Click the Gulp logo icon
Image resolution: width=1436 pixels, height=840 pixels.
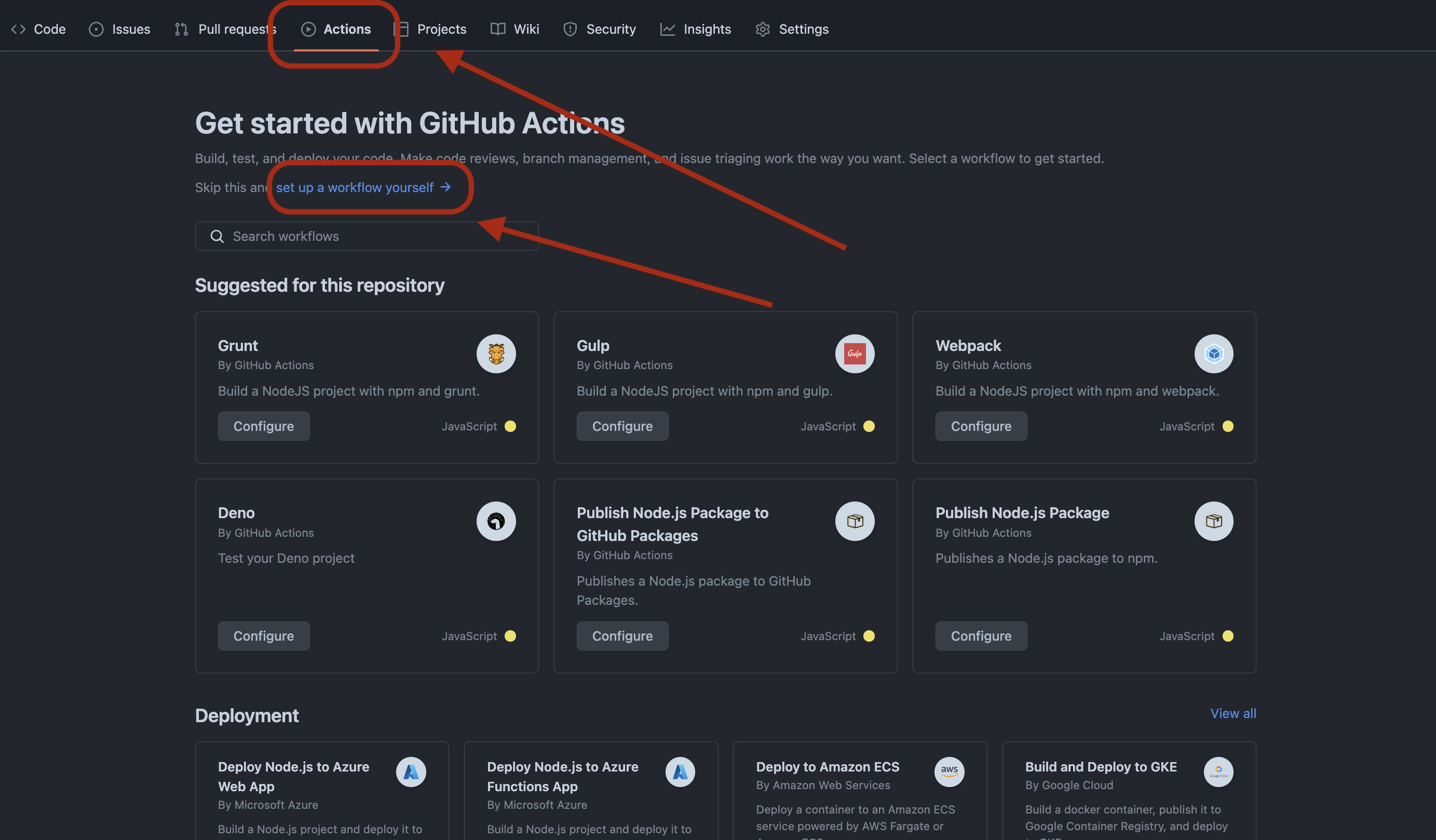854,354
